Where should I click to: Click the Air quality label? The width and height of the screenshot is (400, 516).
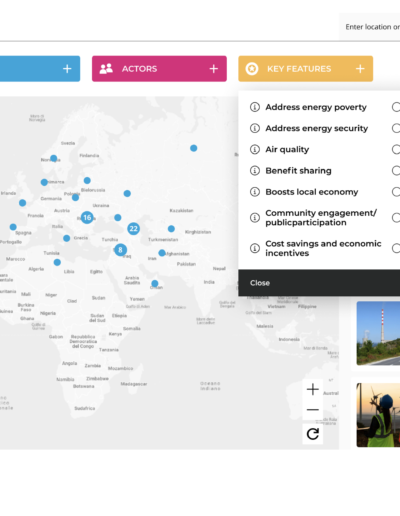pos(287,149)
